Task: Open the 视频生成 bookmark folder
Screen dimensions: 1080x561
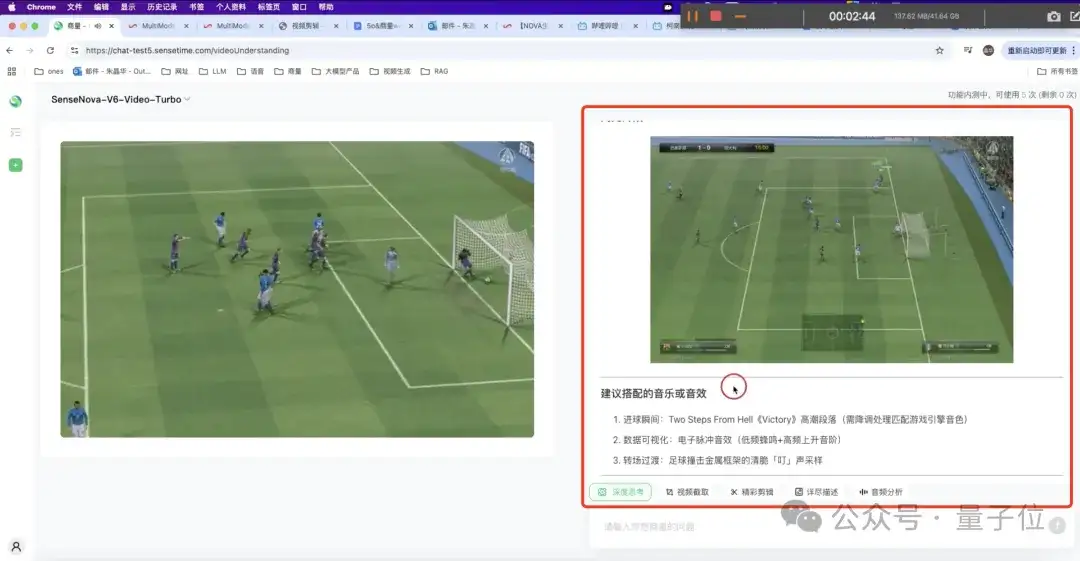Action: click(390, 71)
